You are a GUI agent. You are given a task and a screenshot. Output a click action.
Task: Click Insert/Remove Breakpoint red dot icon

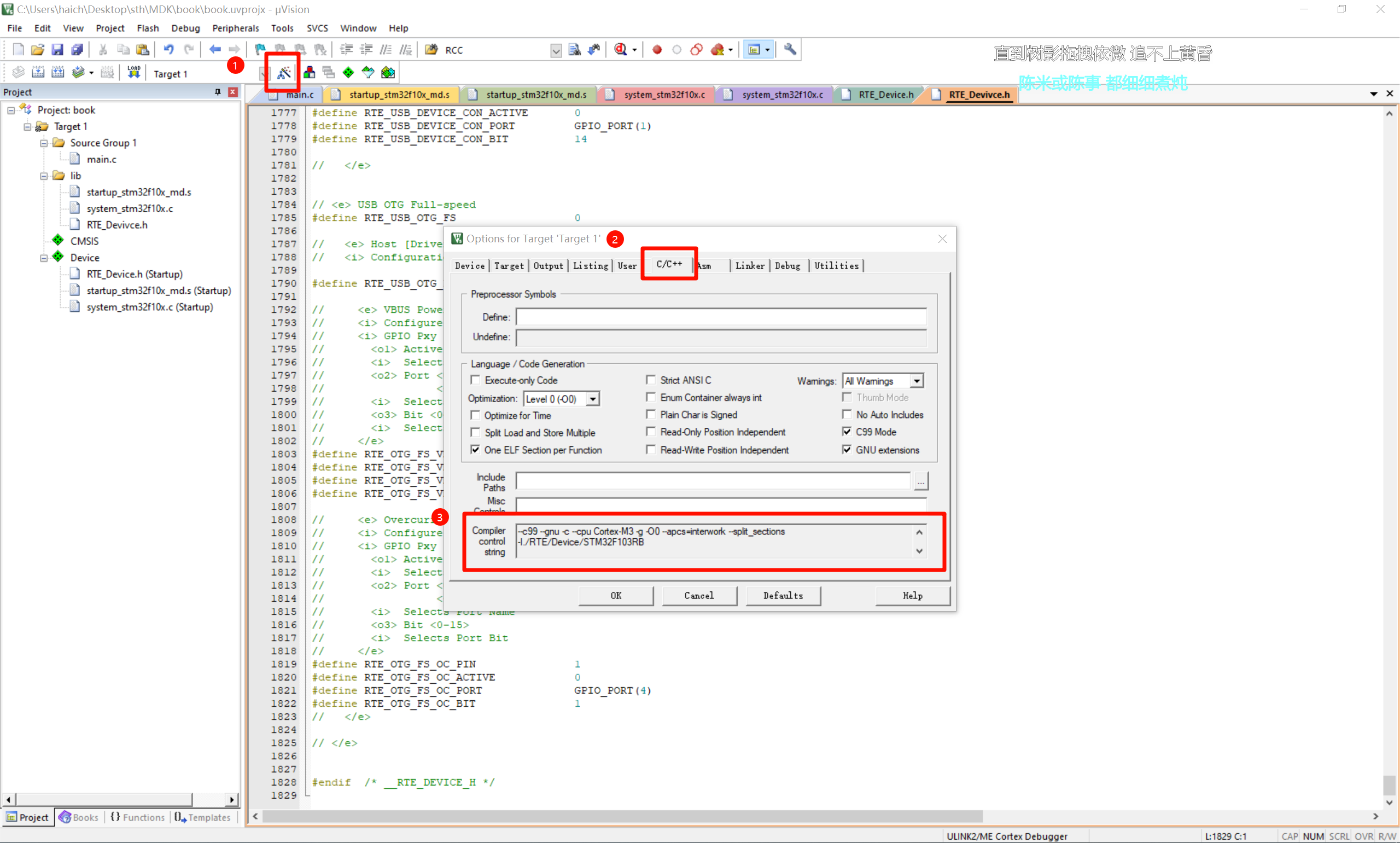[x=657, y=50]
